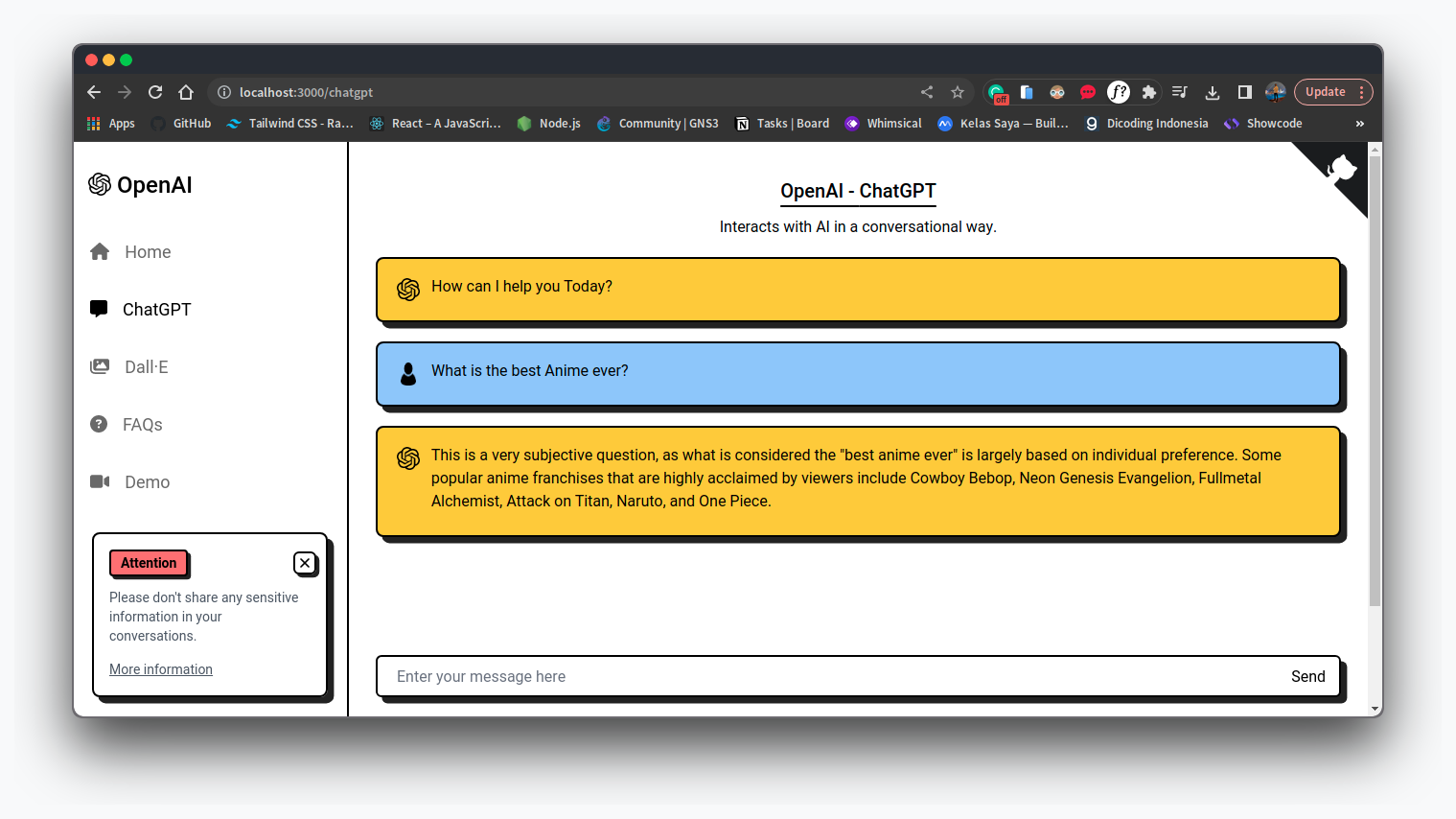The height and width of the screenshot is (819, 1456).
Task: Open the Community | GNS3 bookmark
Action: pos(658,124)
